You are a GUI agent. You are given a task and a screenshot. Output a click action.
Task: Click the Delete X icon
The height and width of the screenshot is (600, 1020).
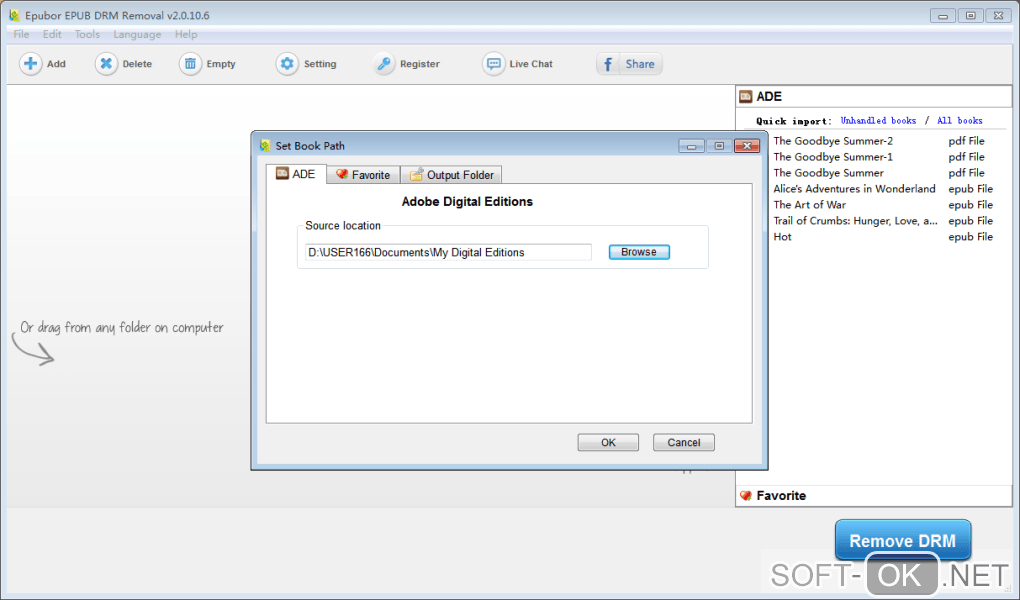click(106, 64)
